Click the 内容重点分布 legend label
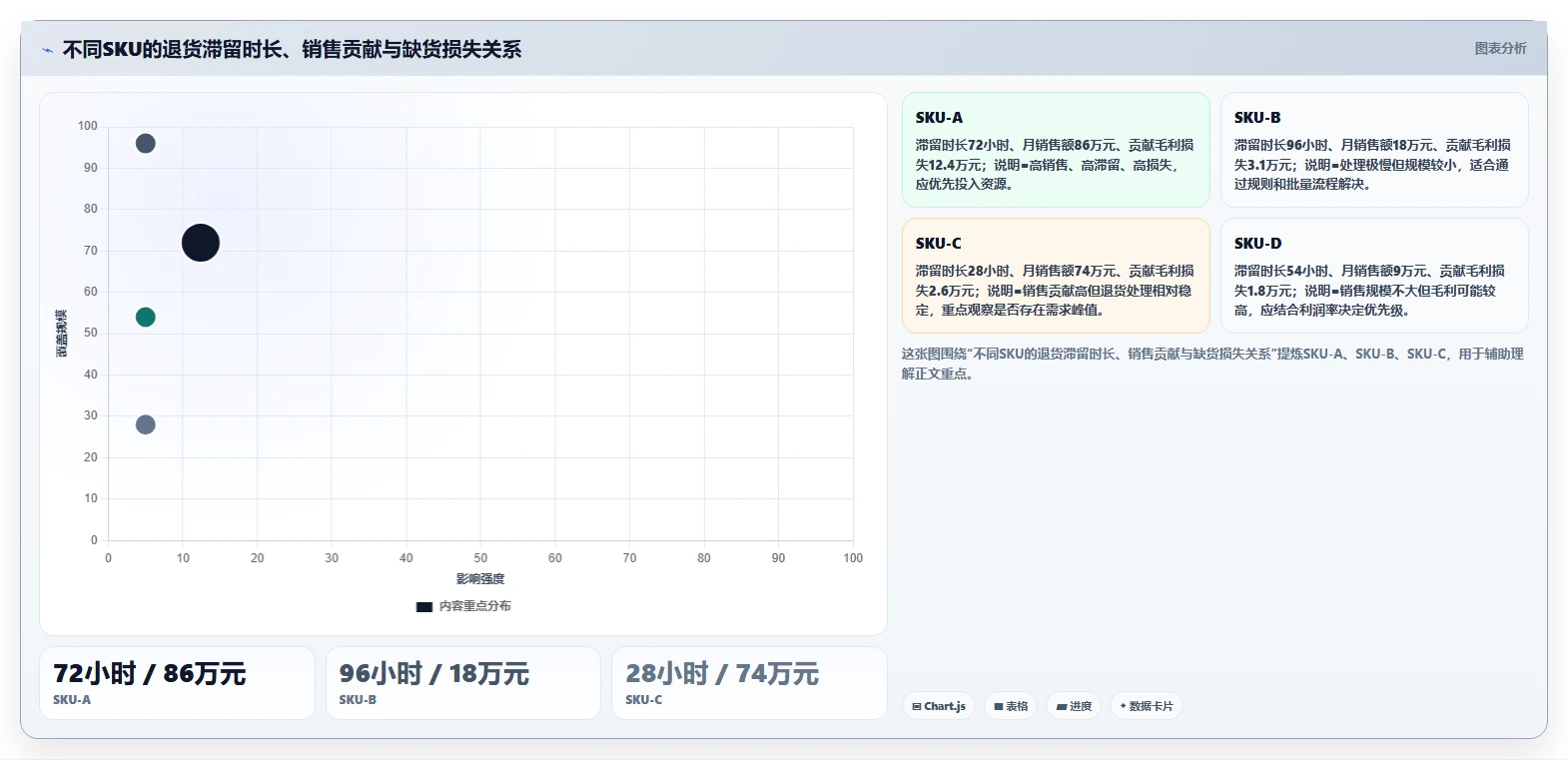Image resolution: width=1568 pixels, height=760 pixels. 475,606
